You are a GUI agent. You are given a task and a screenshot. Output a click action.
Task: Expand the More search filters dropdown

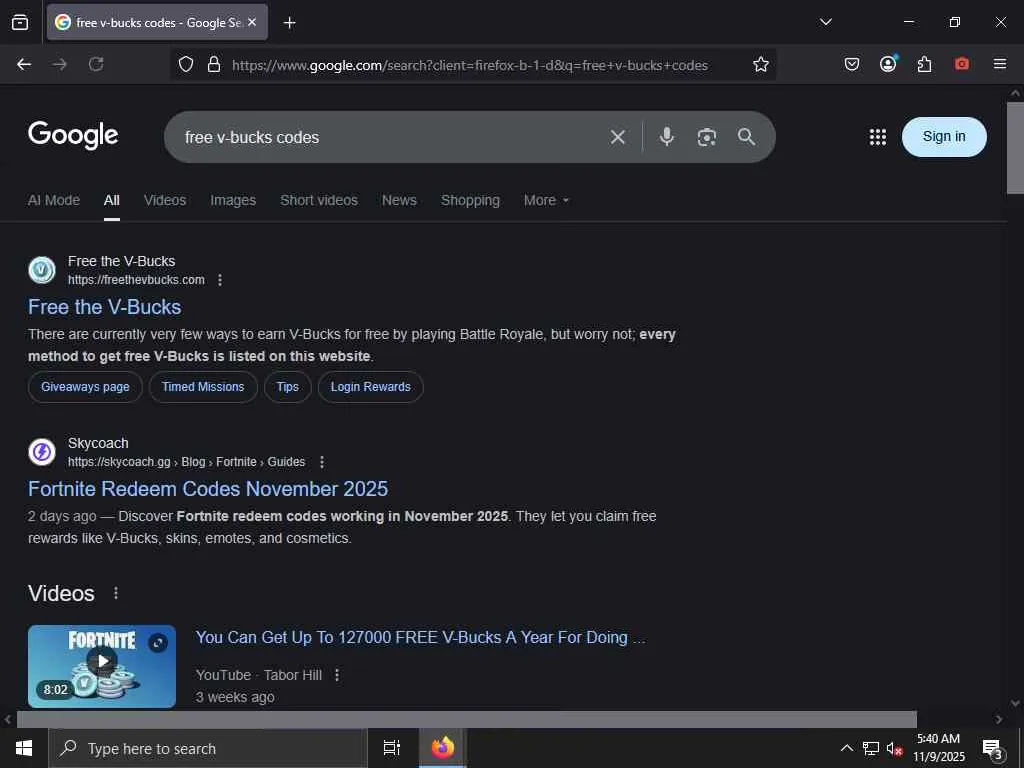click(546, 200)
